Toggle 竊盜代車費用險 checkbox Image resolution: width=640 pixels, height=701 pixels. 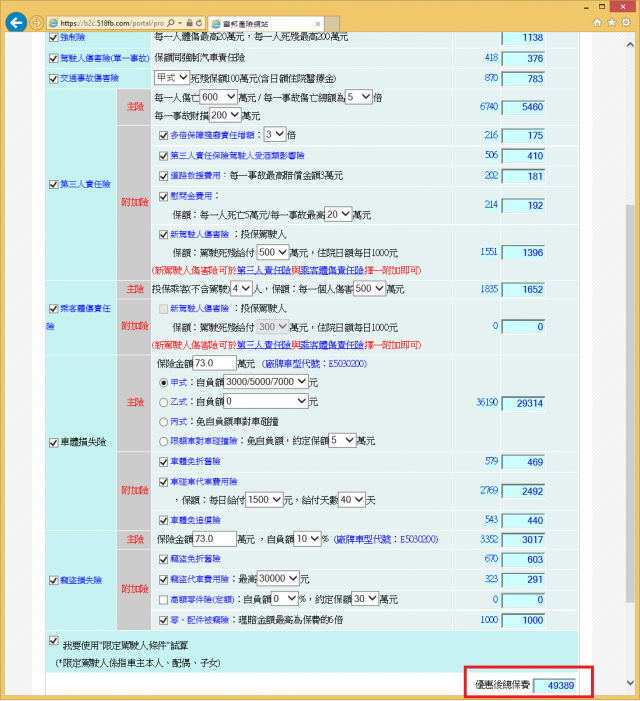[164, 580]
